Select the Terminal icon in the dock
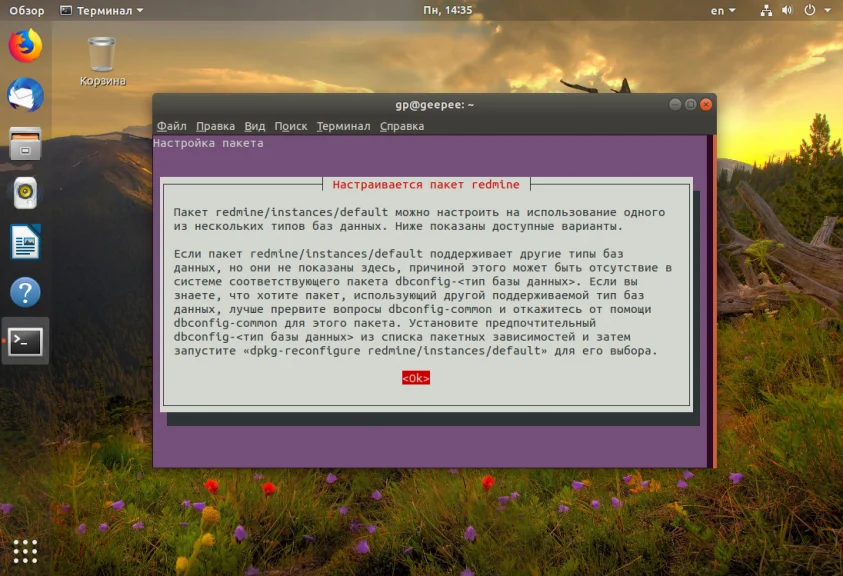Screen dimensions: 843x576 pyautogui.click(x=25, y=341)
